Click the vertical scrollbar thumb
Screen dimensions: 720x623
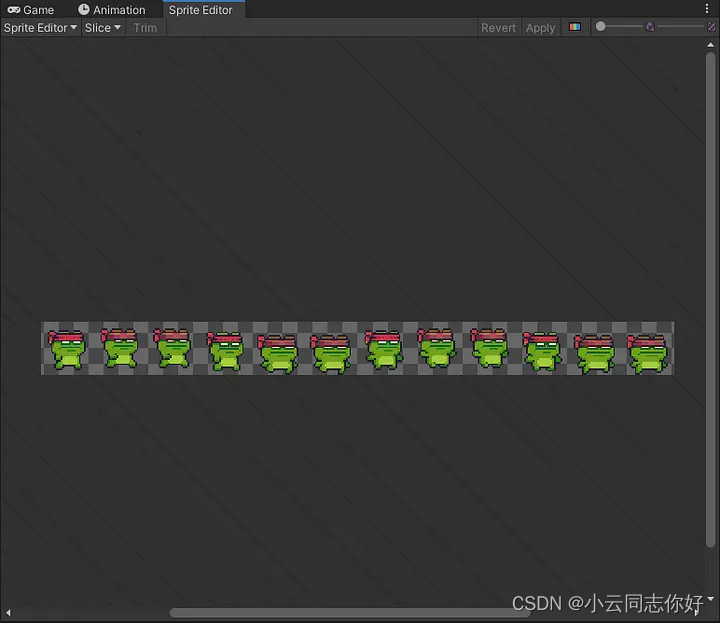click(710, 299)
